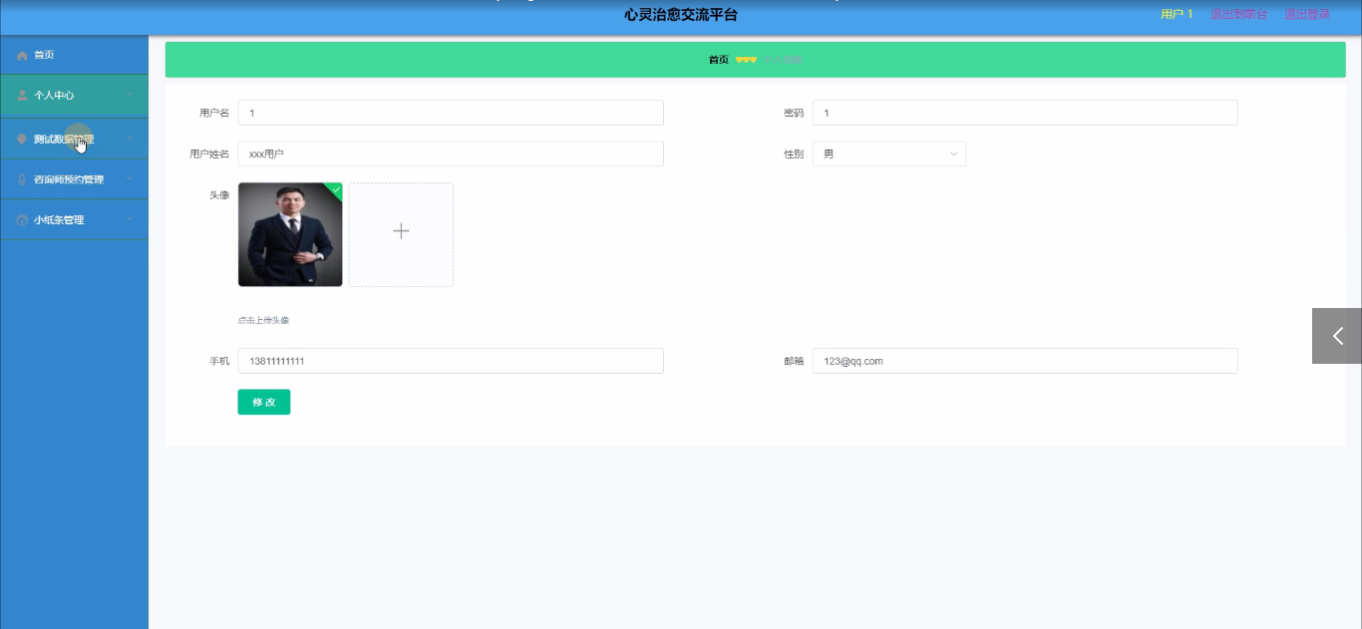Click the 退出到前台 link
Image resolution: width=1362 pixels, height=629 pixels.
pyautogui.click(x=1238, y=14)
